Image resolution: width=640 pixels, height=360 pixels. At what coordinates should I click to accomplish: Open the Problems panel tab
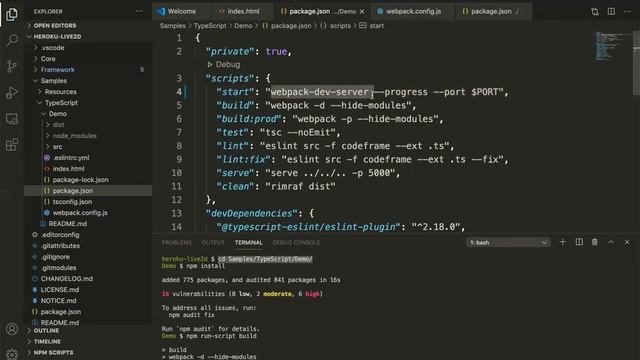point(177,242)
